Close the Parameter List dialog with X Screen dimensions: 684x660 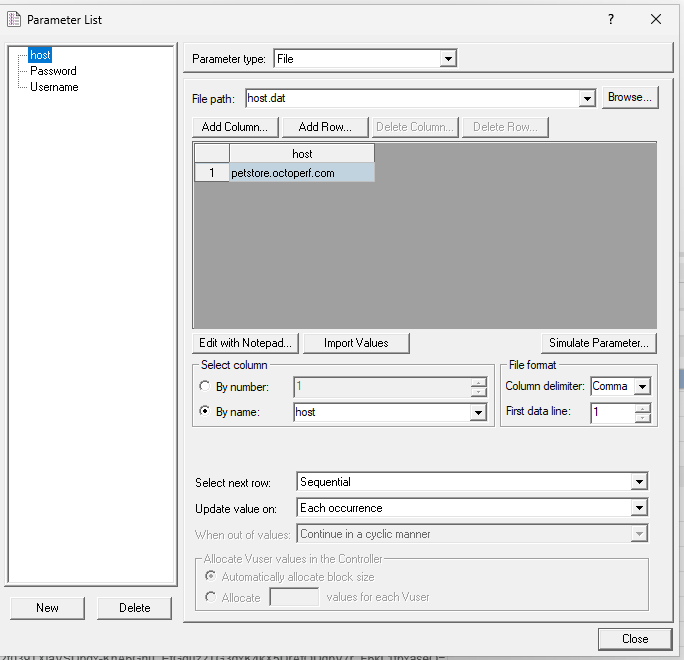tap(656, 19)
